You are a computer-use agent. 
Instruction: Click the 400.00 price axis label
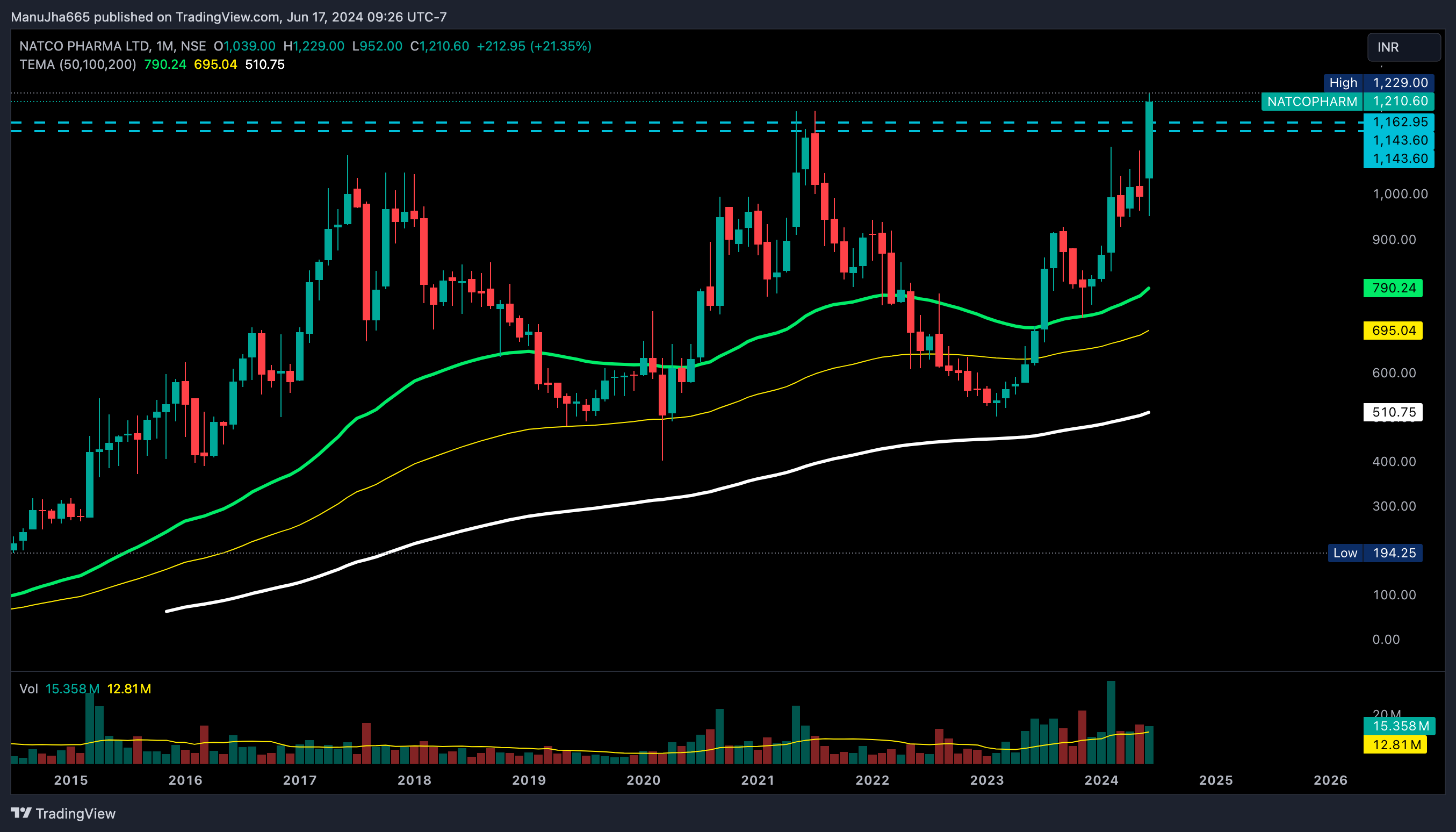[1394, 461]
